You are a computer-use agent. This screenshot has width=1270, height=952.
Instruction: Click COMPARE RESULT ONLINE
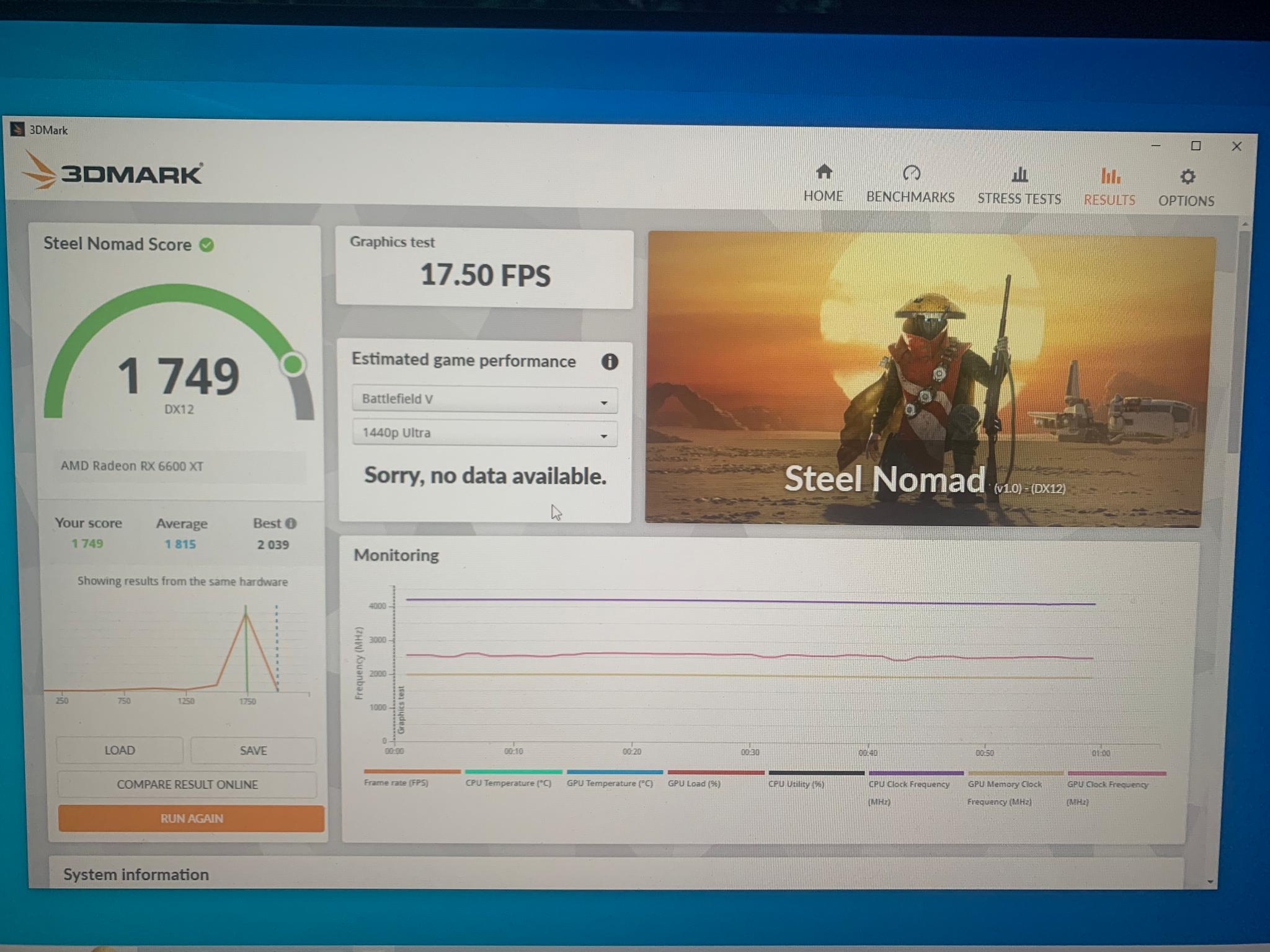click(187, 785)
